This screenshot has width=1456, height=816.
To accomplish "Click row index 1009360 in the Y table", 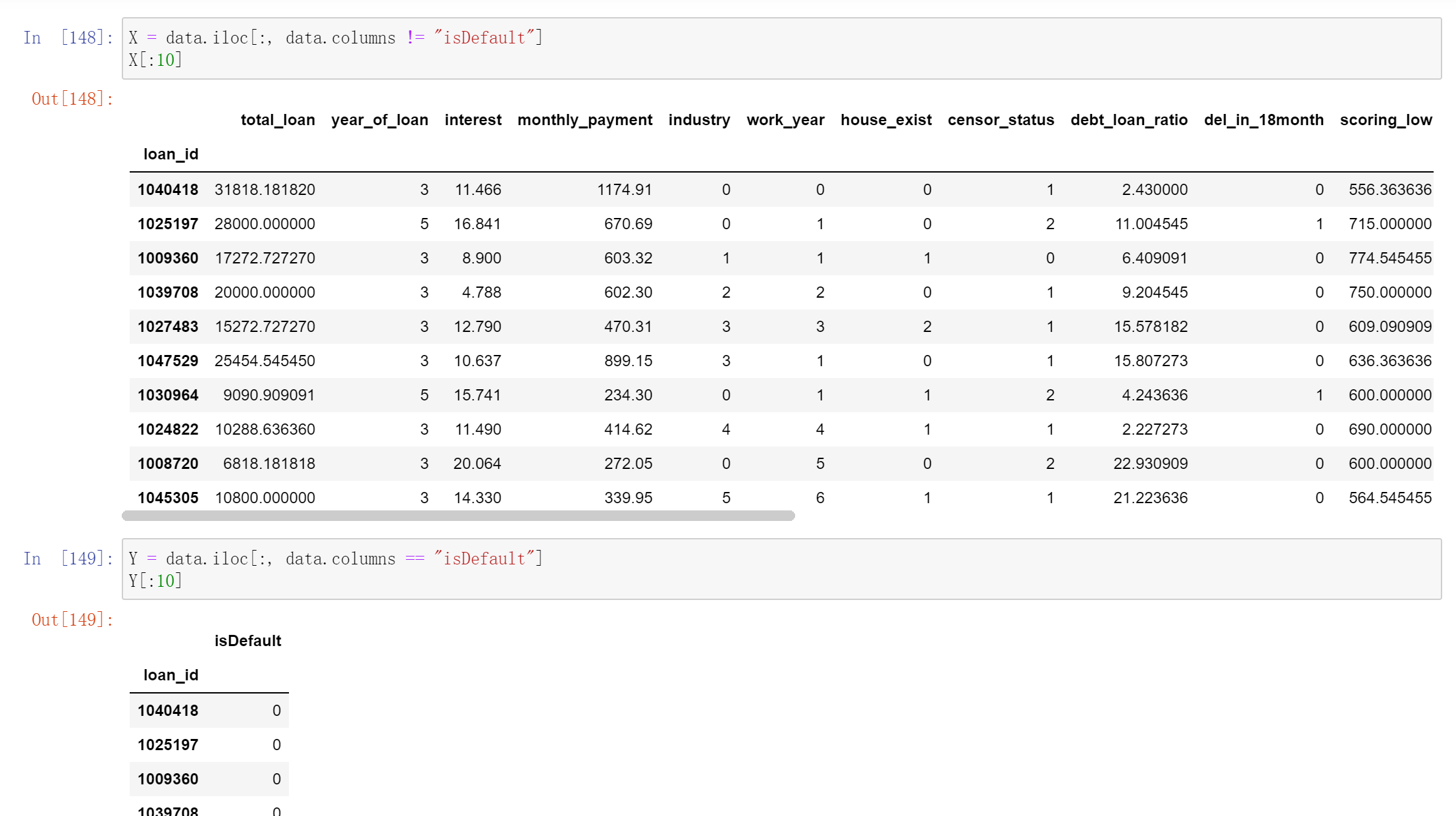I will point(168,779).
